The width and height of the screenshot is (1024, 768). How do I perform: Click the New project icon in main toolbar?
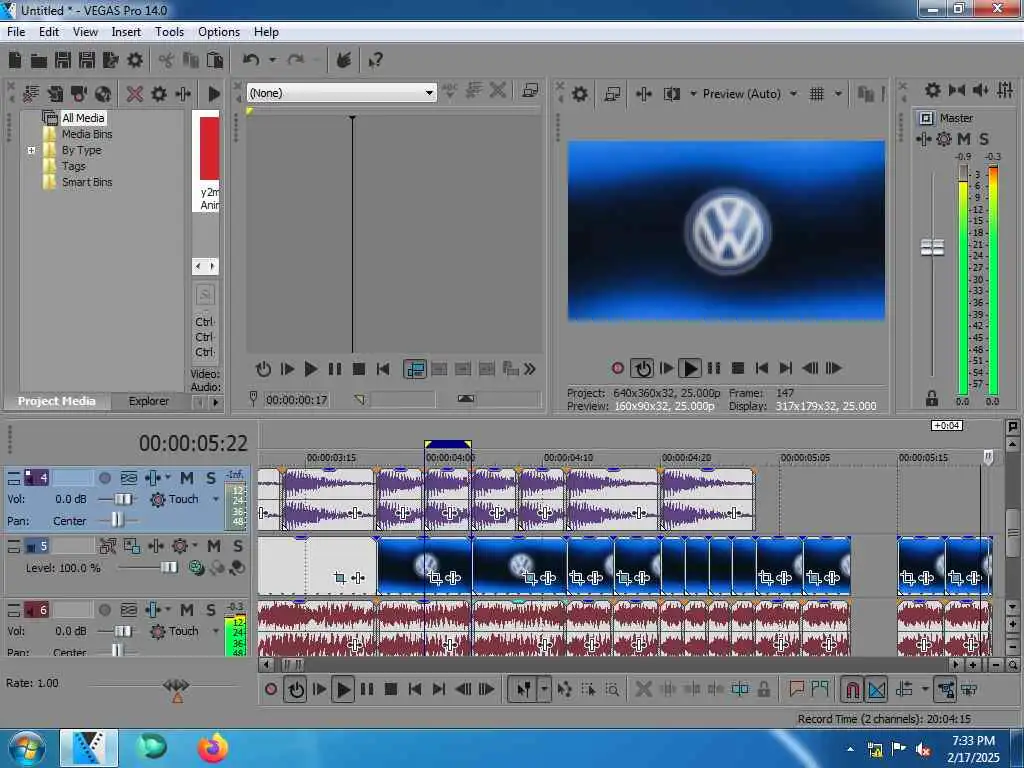point(15,61)
